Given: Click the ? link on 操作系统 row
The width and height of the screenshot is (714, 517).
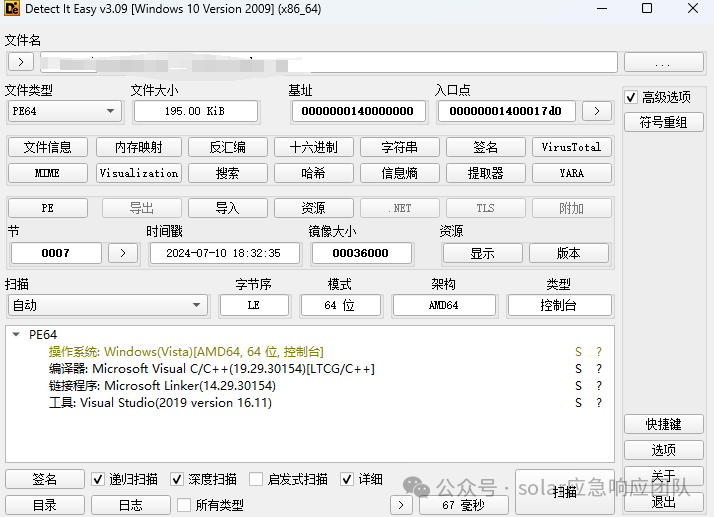Looking at the screenshot, I should point(599,352).
